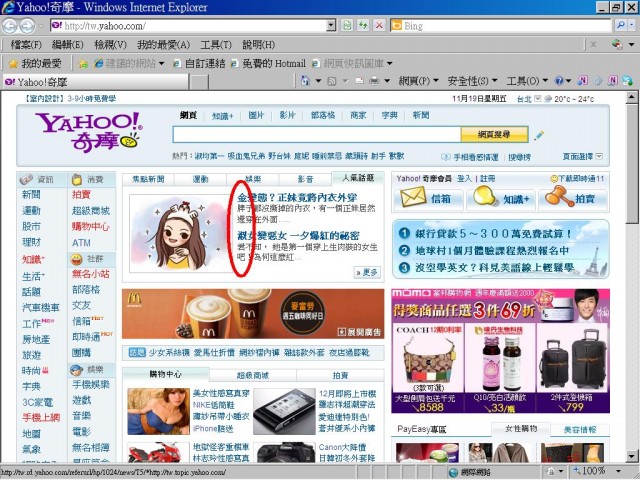This screenshot has height=480, width=640.
Task: Click the Help question mark icon
Action: 560,81
